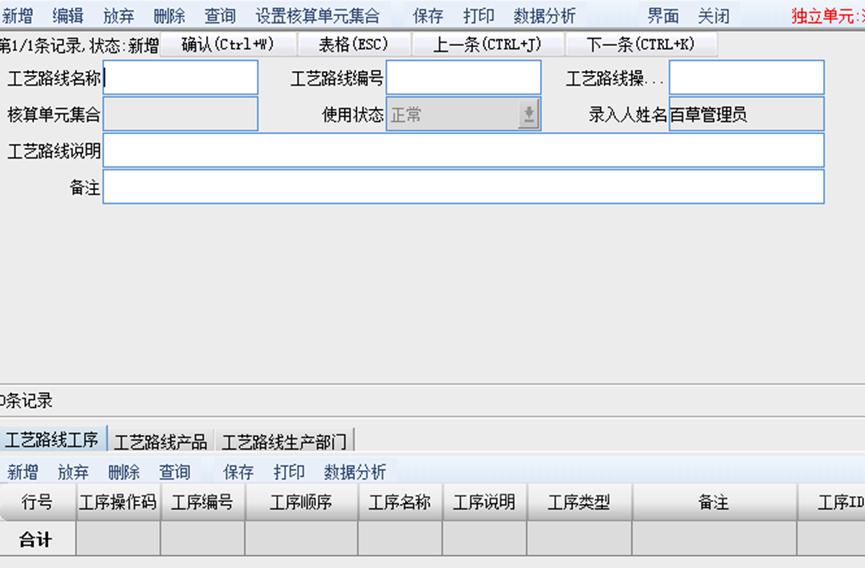This screenshot has width=865, height=568.
Task: Click the 确认(Ctrl+W) button
Action: click(228, 44)
